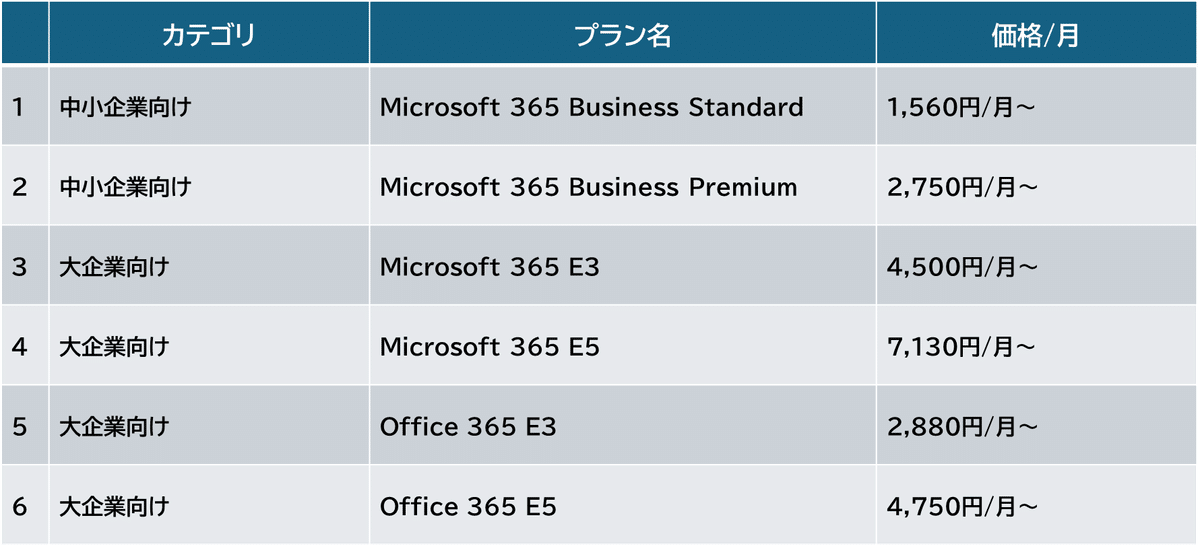This screenshot has width=1200, height=546.
Task: Click the 4,500円/月～ price cell
Action: [x=1036, y=266]
